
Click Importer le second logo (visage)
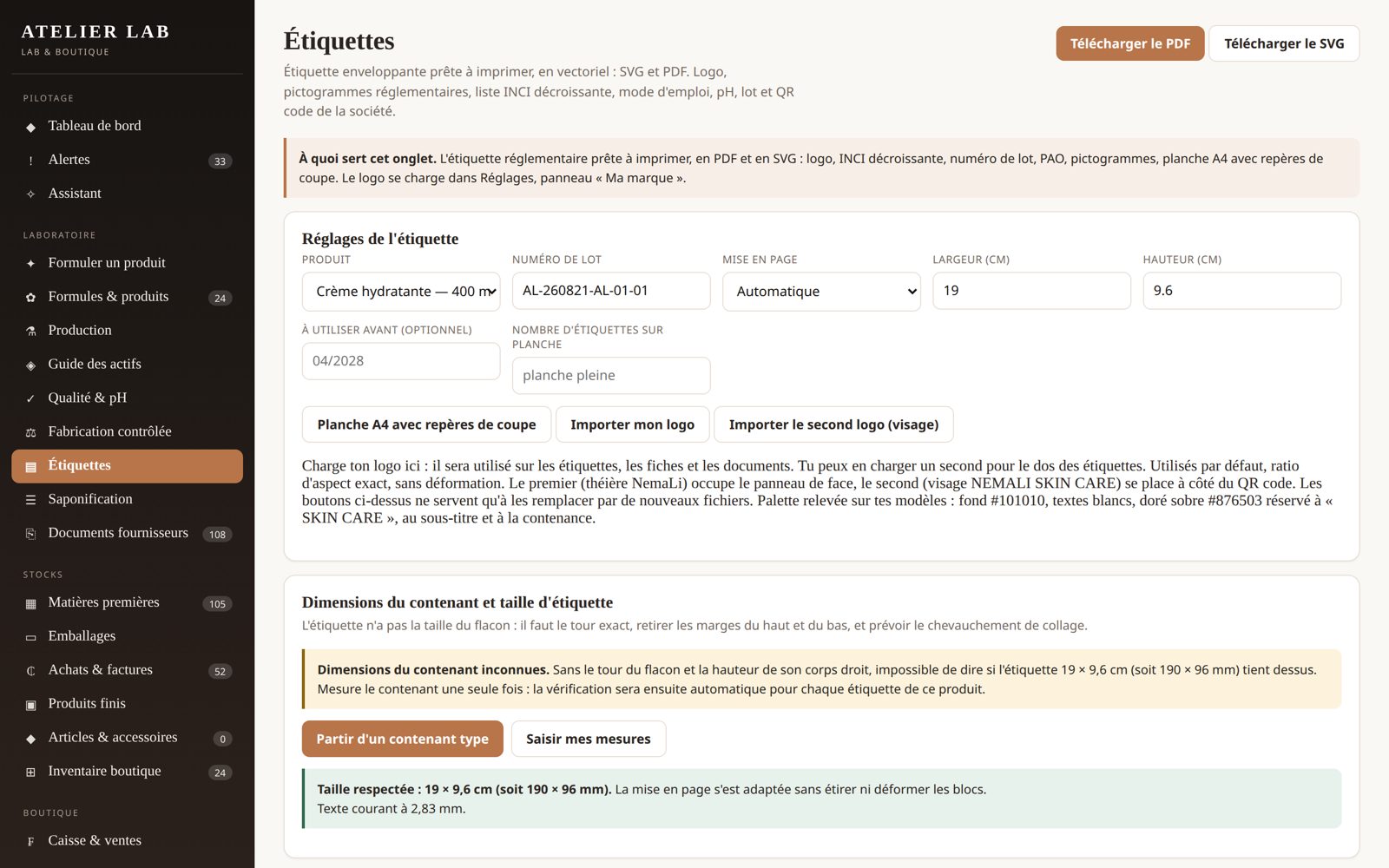(833, 424)
